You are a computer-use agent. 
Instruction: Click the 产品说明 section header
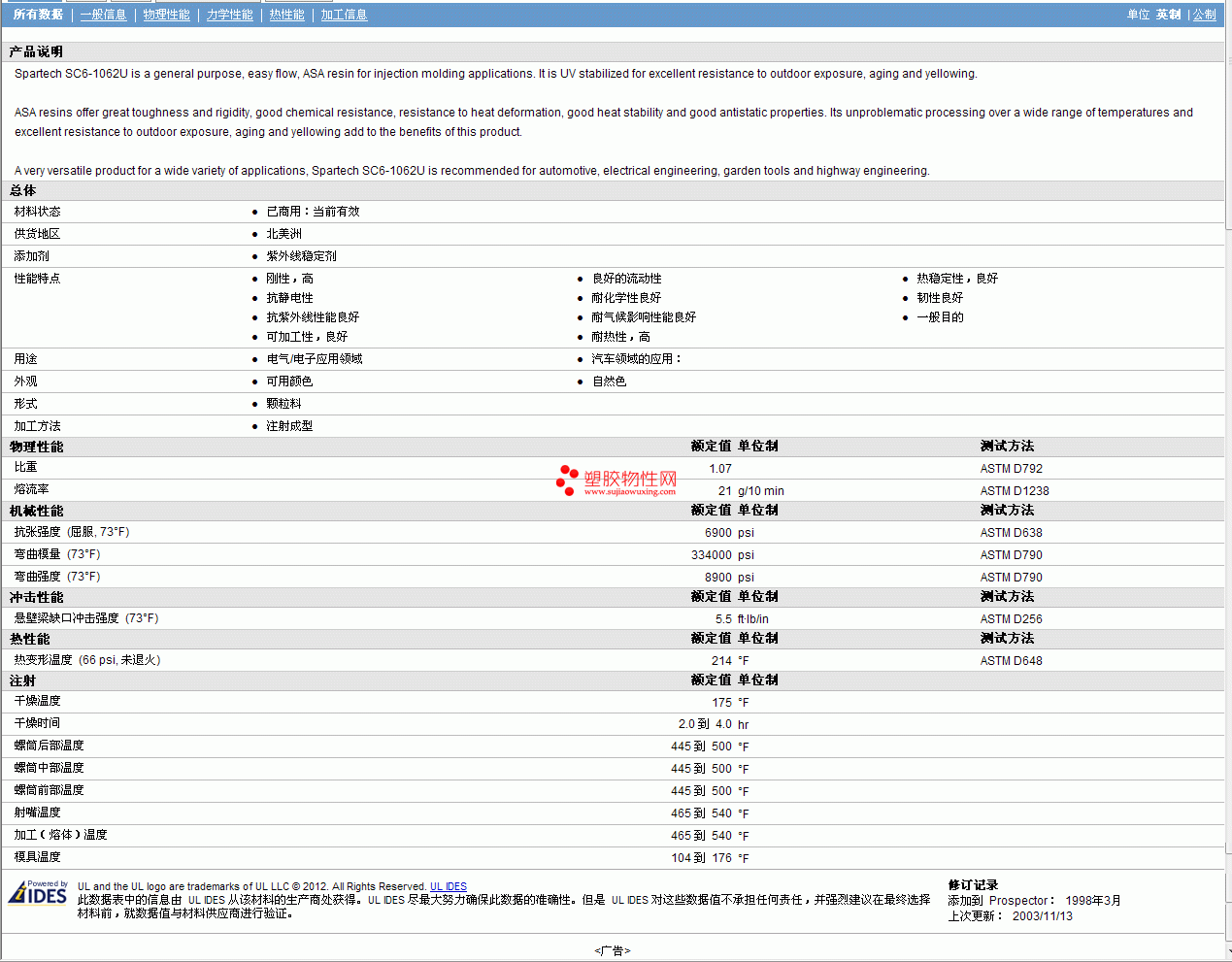(x=36, y=51)
